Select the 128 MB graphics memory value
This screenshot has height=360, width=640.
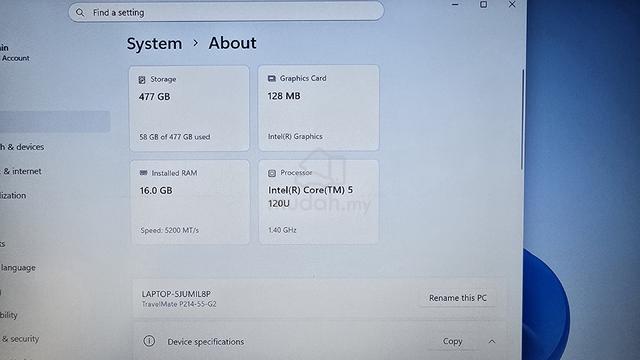[284, 96]
